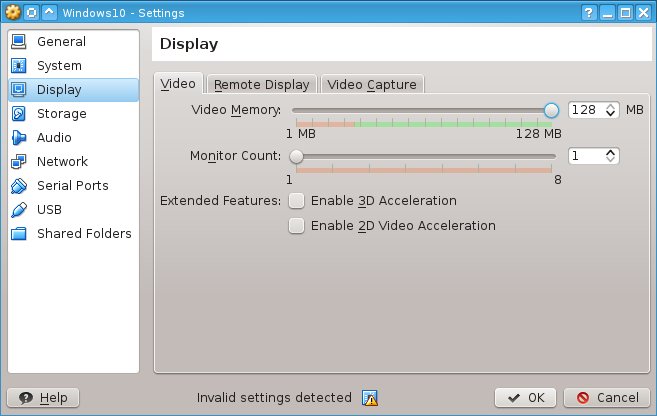Enable 2D Video Acceleration checkbox

click(x=296, y=226)
